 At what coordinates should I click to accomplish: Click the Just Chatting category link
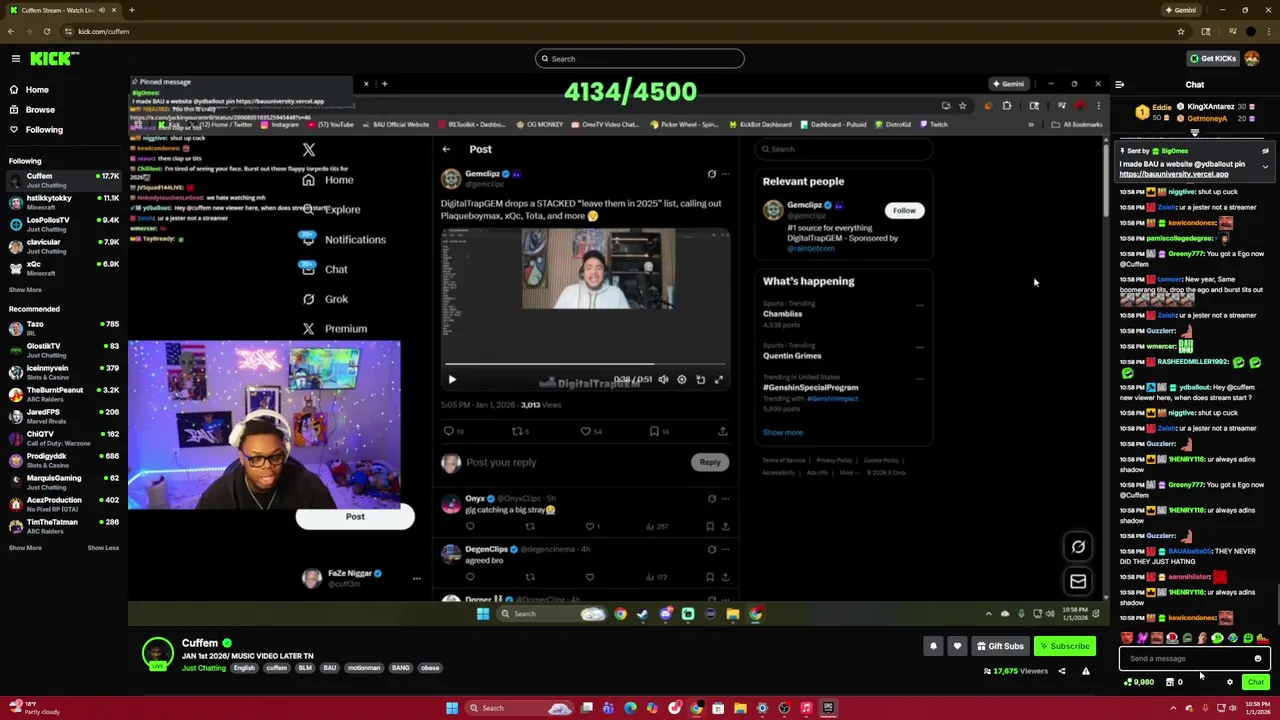[204, 668]
